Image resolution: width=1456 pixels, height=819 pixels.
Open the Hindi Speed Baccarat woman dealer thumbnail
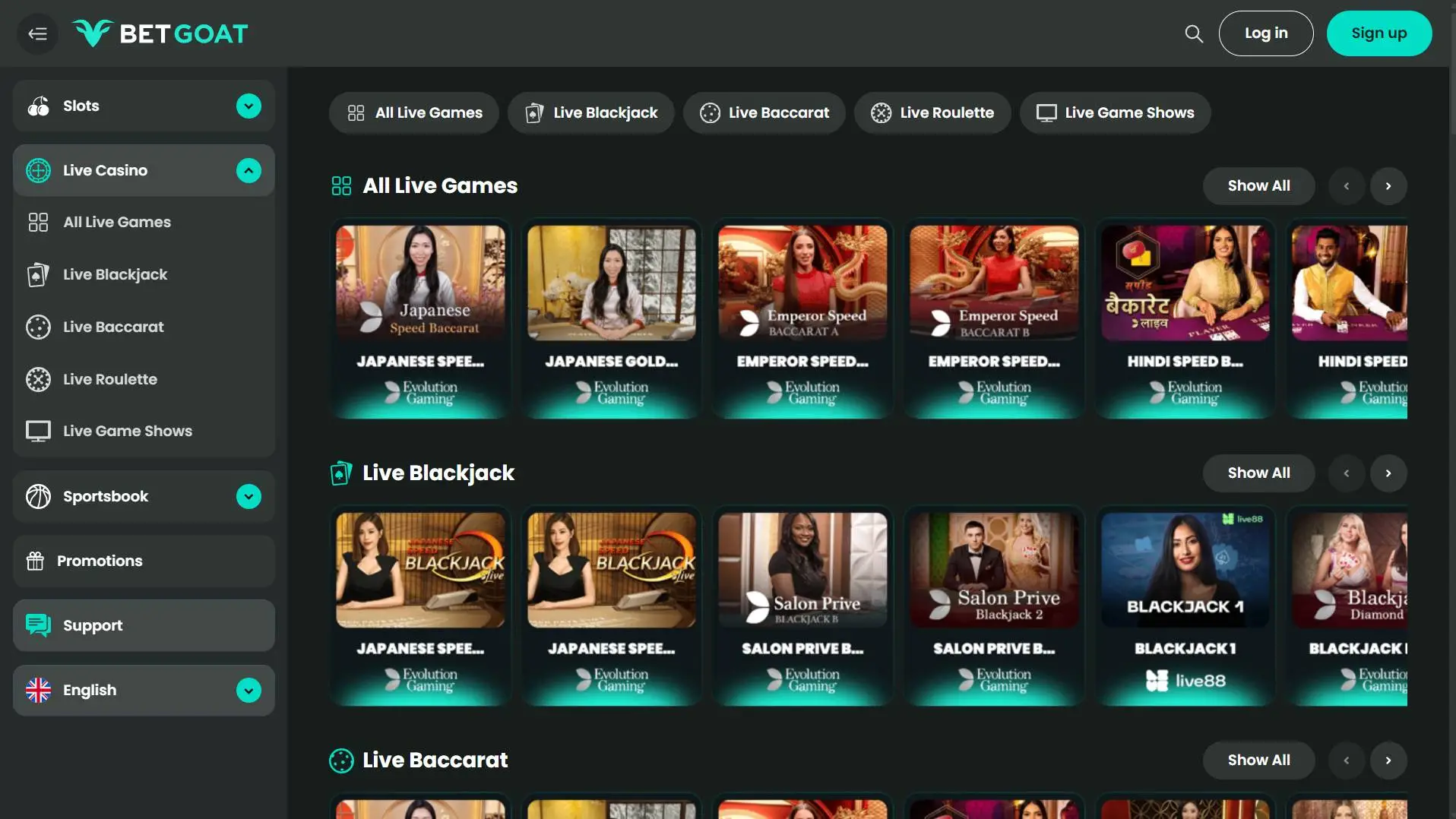[1185, 283]
